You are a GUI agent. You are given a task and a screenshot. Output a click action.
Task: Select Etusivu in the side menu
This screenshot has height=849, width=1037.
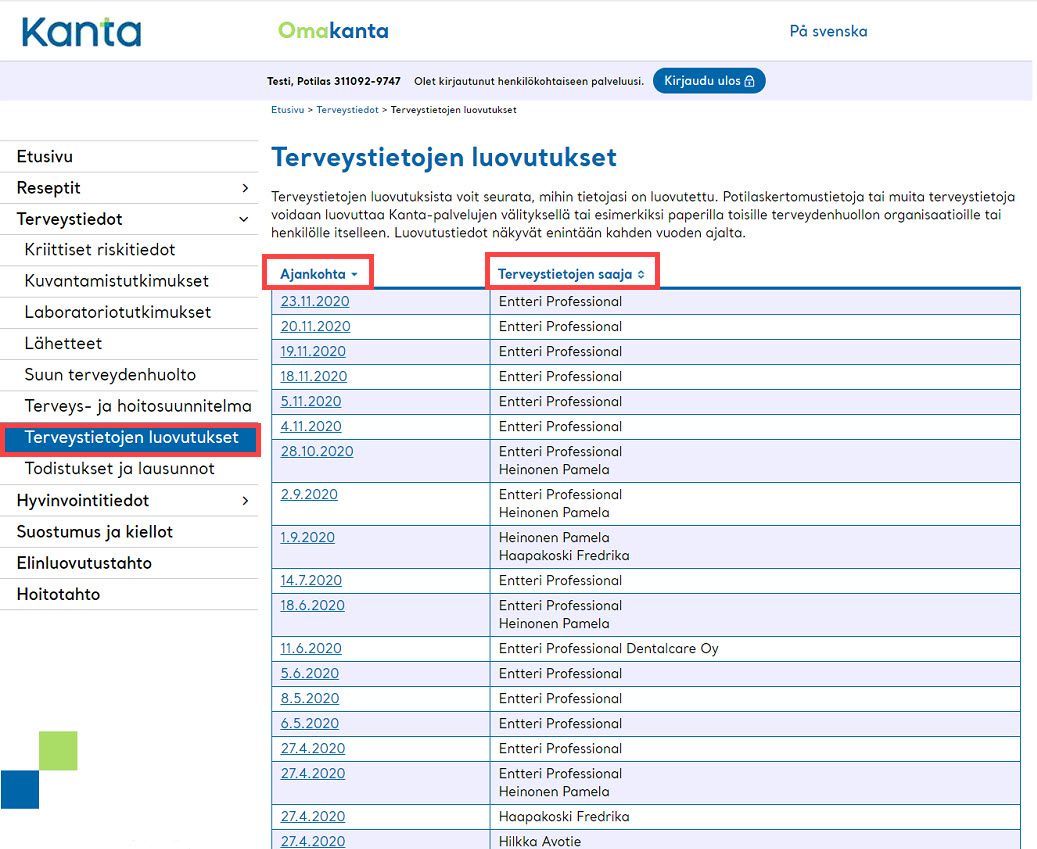pyautogui.click(x=45, y=157)
